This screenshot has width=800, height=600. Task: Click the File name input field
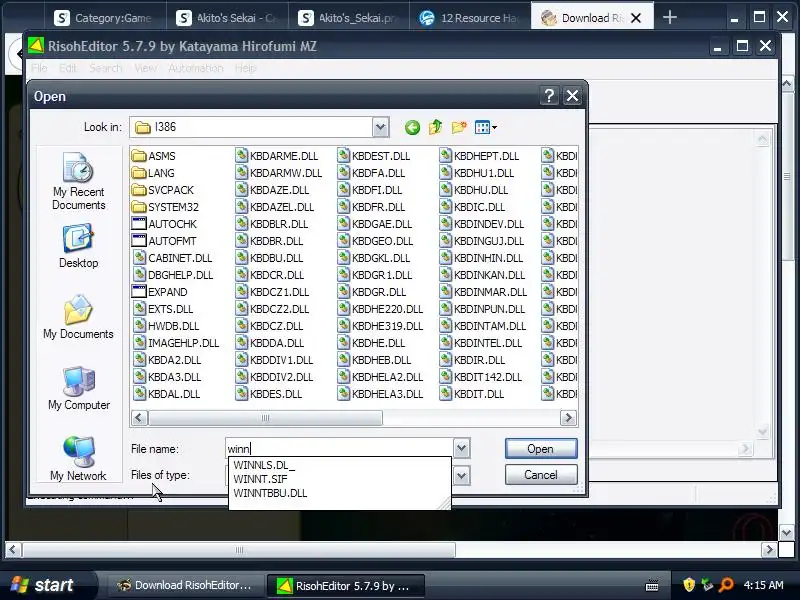coord(339,448)
